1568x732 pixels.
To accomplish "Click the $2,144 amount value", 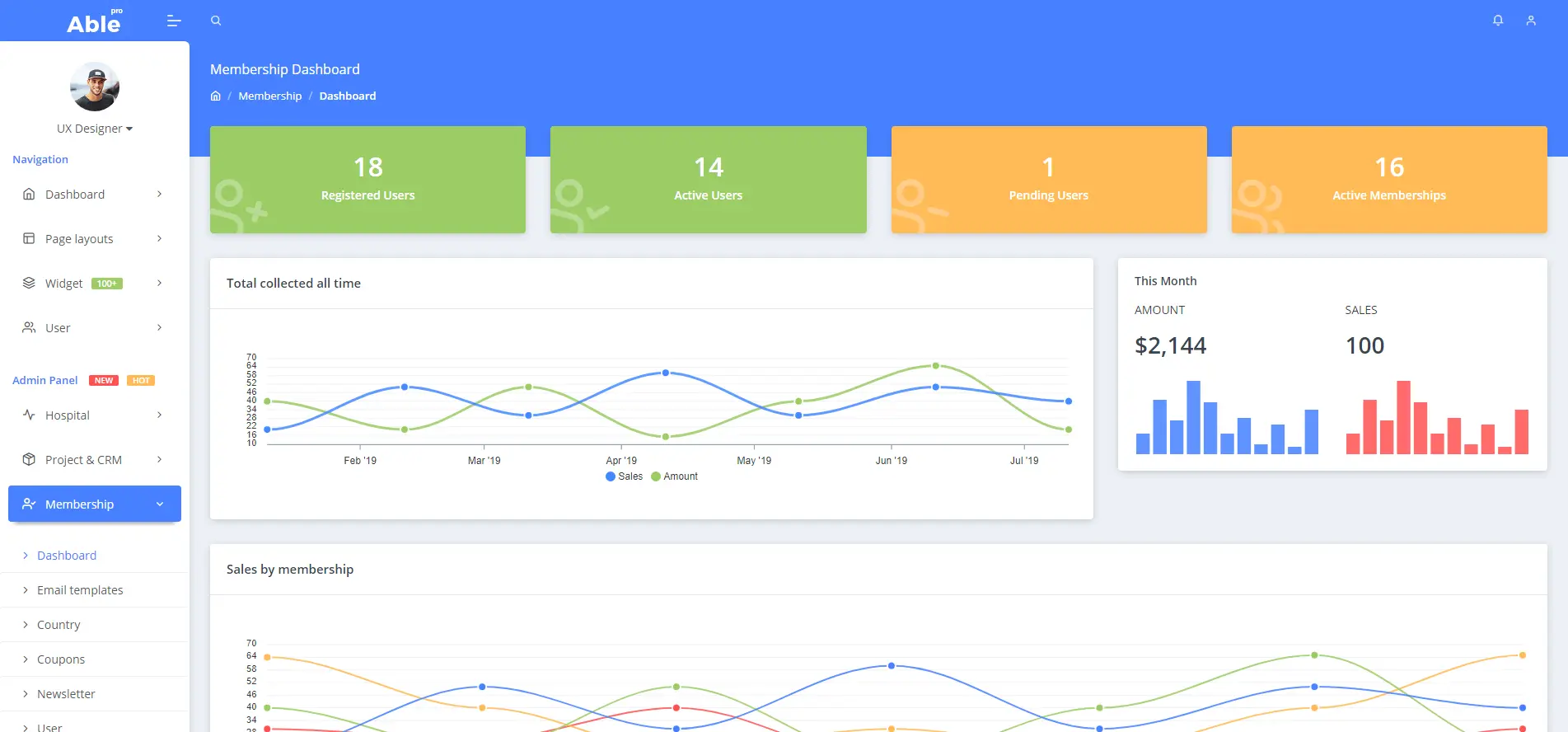I will [1171, 345].
